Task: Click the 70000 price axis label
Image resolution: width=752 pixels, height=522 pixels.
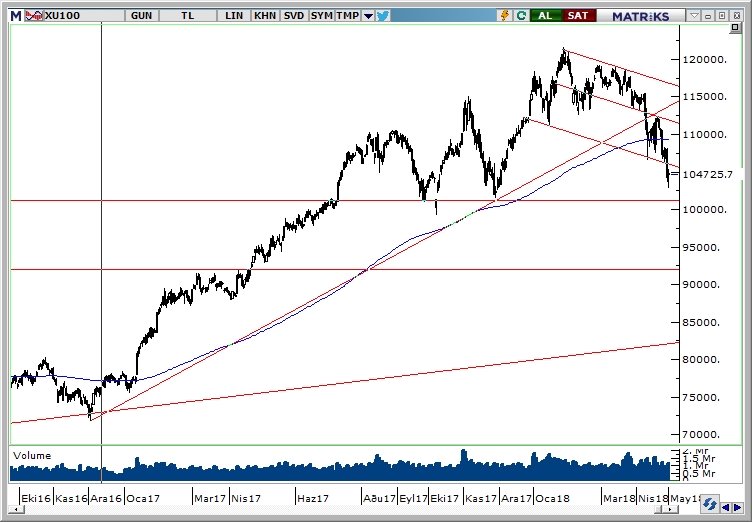Action: [701, 435]
